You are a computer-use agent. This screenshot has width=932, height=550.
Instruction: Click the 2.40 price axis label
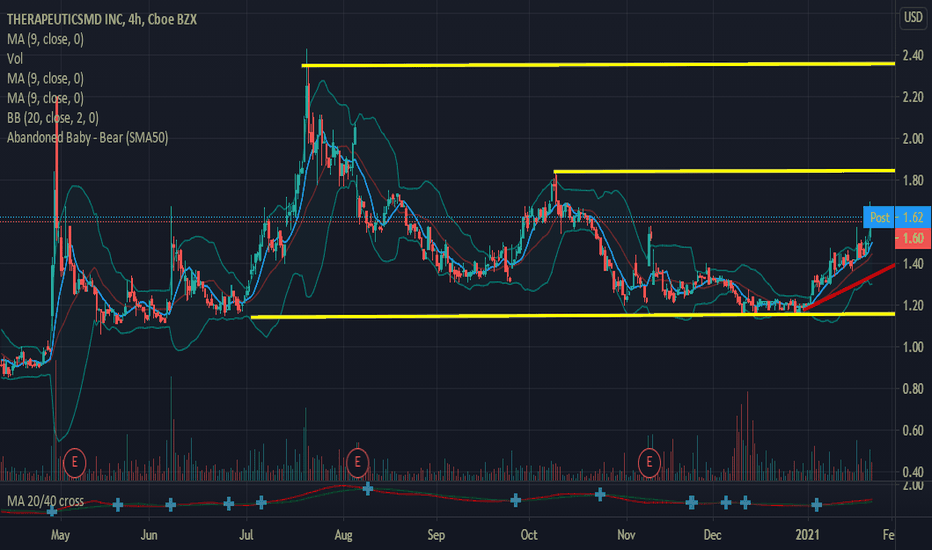(913, 55)
